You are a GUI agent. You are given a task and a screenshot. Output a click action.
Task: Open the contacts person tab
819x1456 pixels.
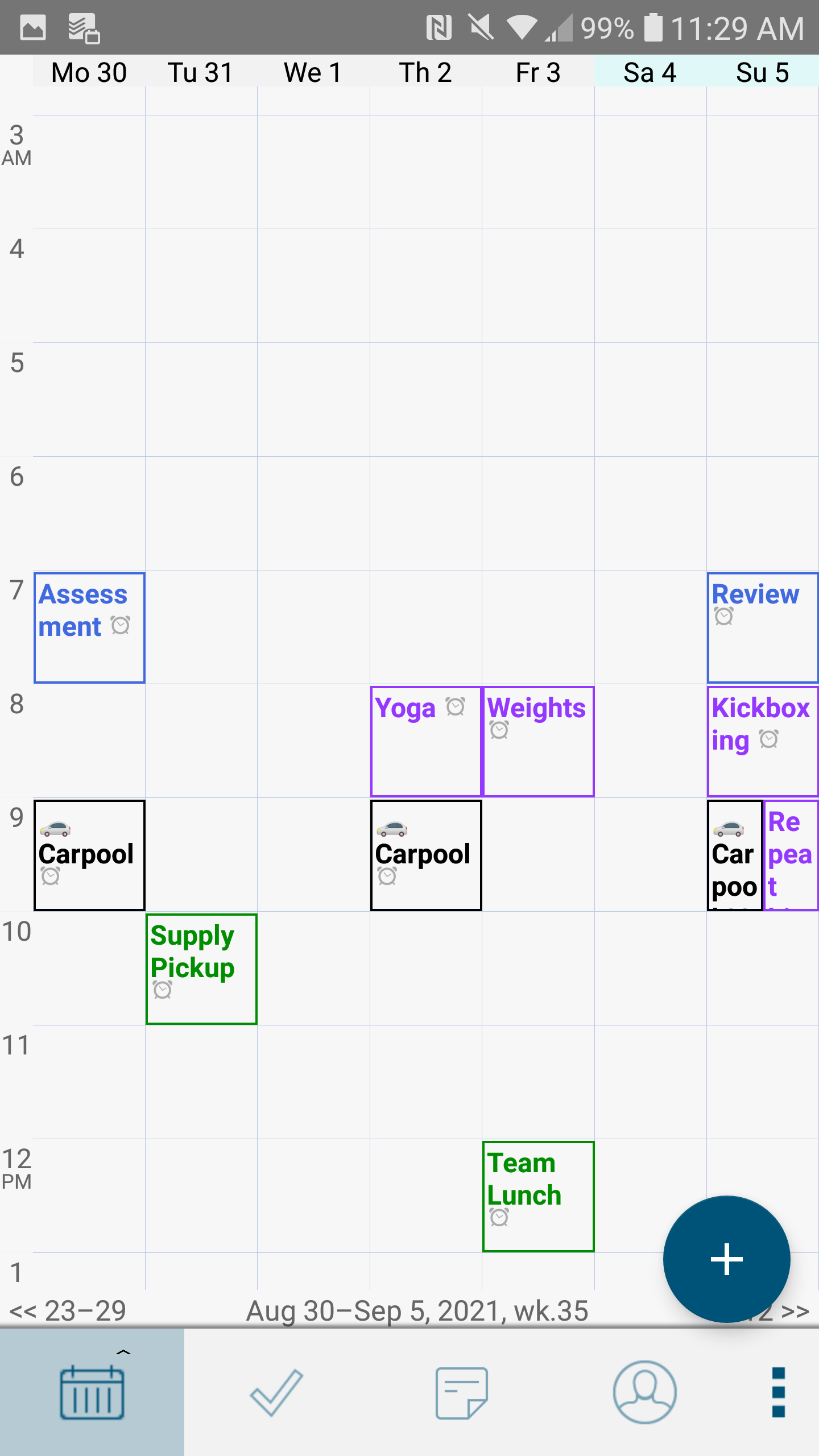click(x=644, y=1392)
